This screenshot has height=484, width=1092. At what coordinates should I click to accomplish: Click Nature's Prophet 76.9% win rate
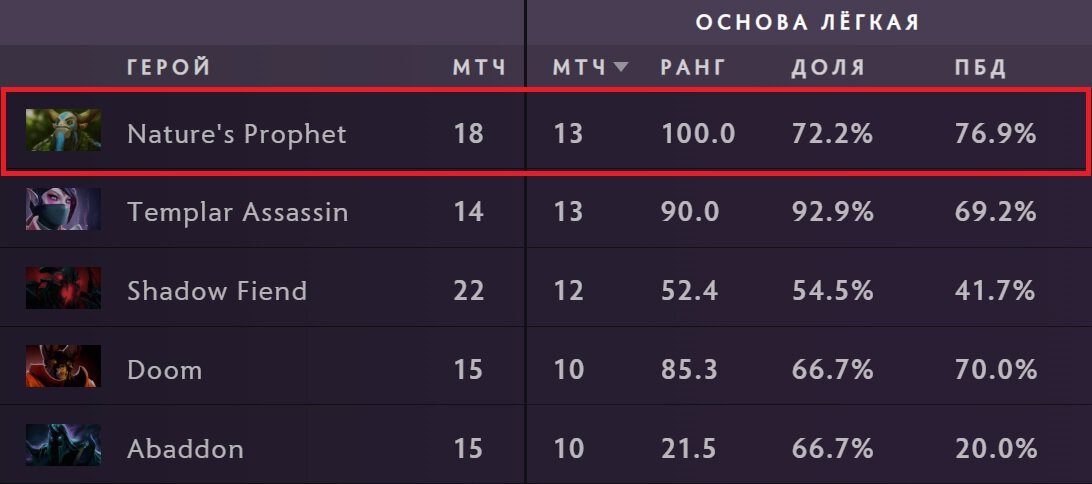pyautogui.click(x=995, y=134)
